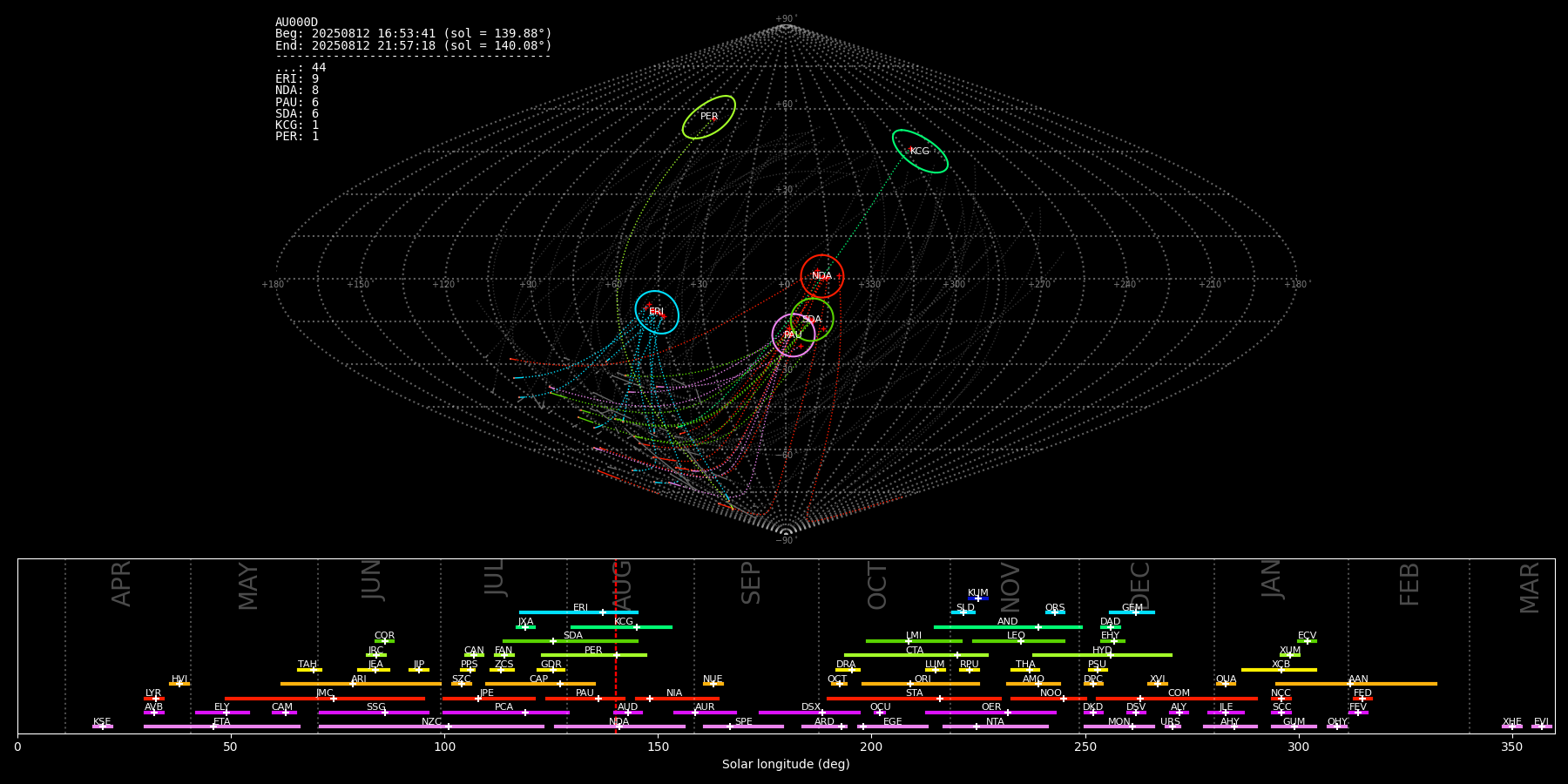The image size is (1568, 784).
Task: Click the AUG month label
Action: tap(622, 585)
